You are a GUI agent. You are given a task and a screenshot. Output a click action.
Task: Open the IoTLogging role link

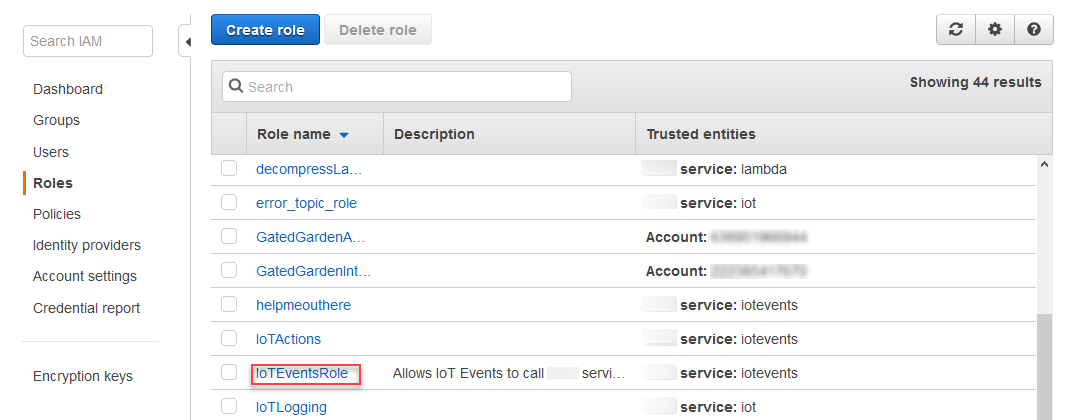point(291,407)
